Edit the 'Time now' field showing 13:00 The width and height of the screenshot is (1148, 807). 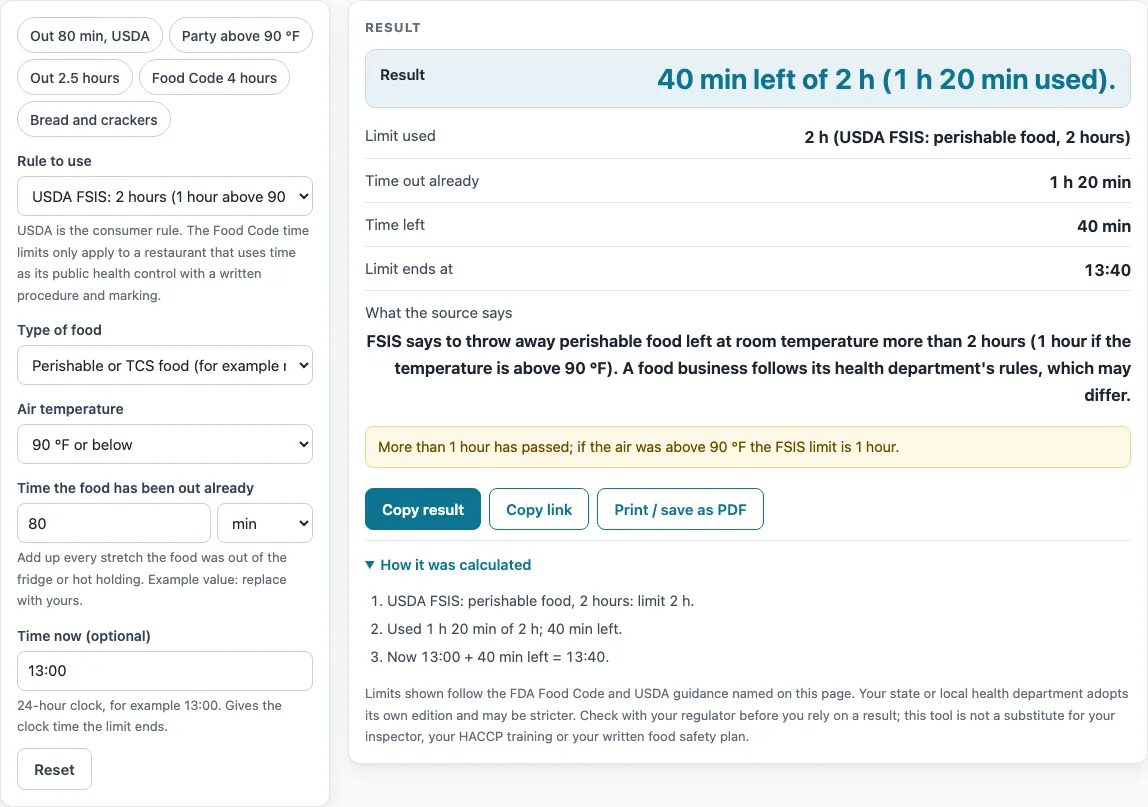165,671
